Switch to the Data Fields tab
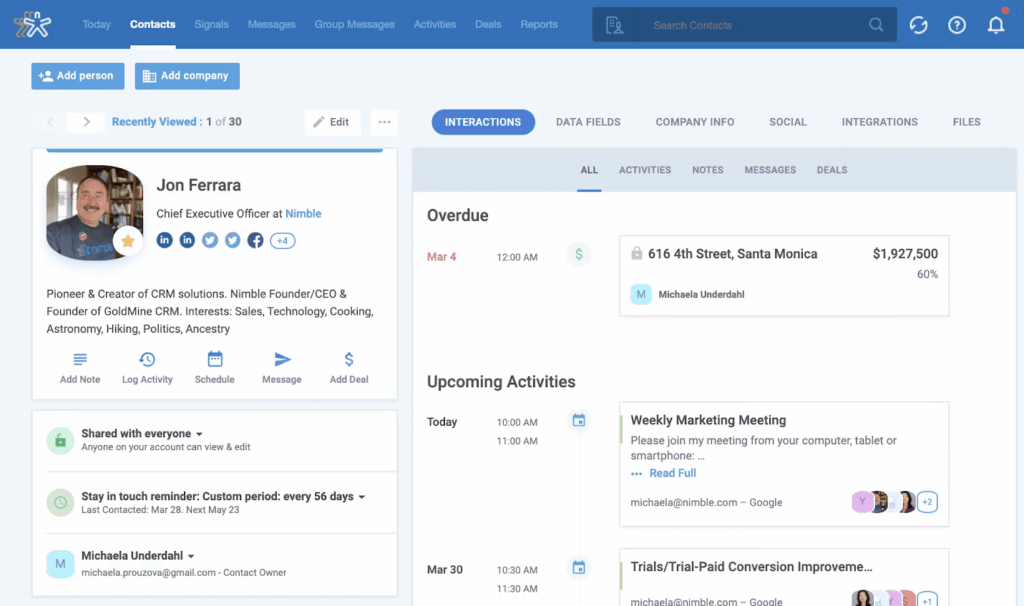Image resolution: width=1024 pixels, height=606 pixels. (x=588, y=122)
